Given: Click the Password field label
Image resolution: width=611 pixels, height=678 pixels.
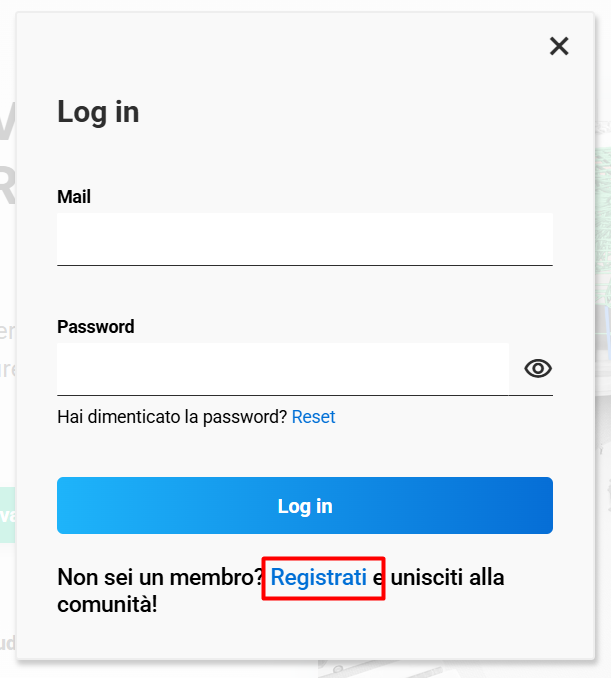Looking at the screenshot, I should (x=96, y=326).
